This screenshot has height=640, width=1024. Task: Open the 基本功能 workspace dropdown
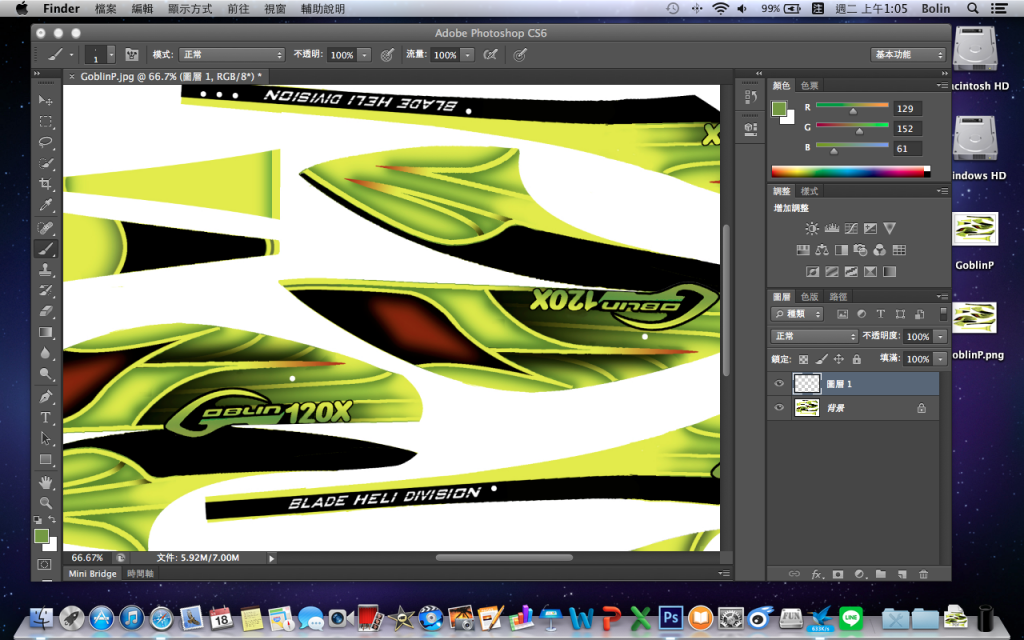[908, 55]
